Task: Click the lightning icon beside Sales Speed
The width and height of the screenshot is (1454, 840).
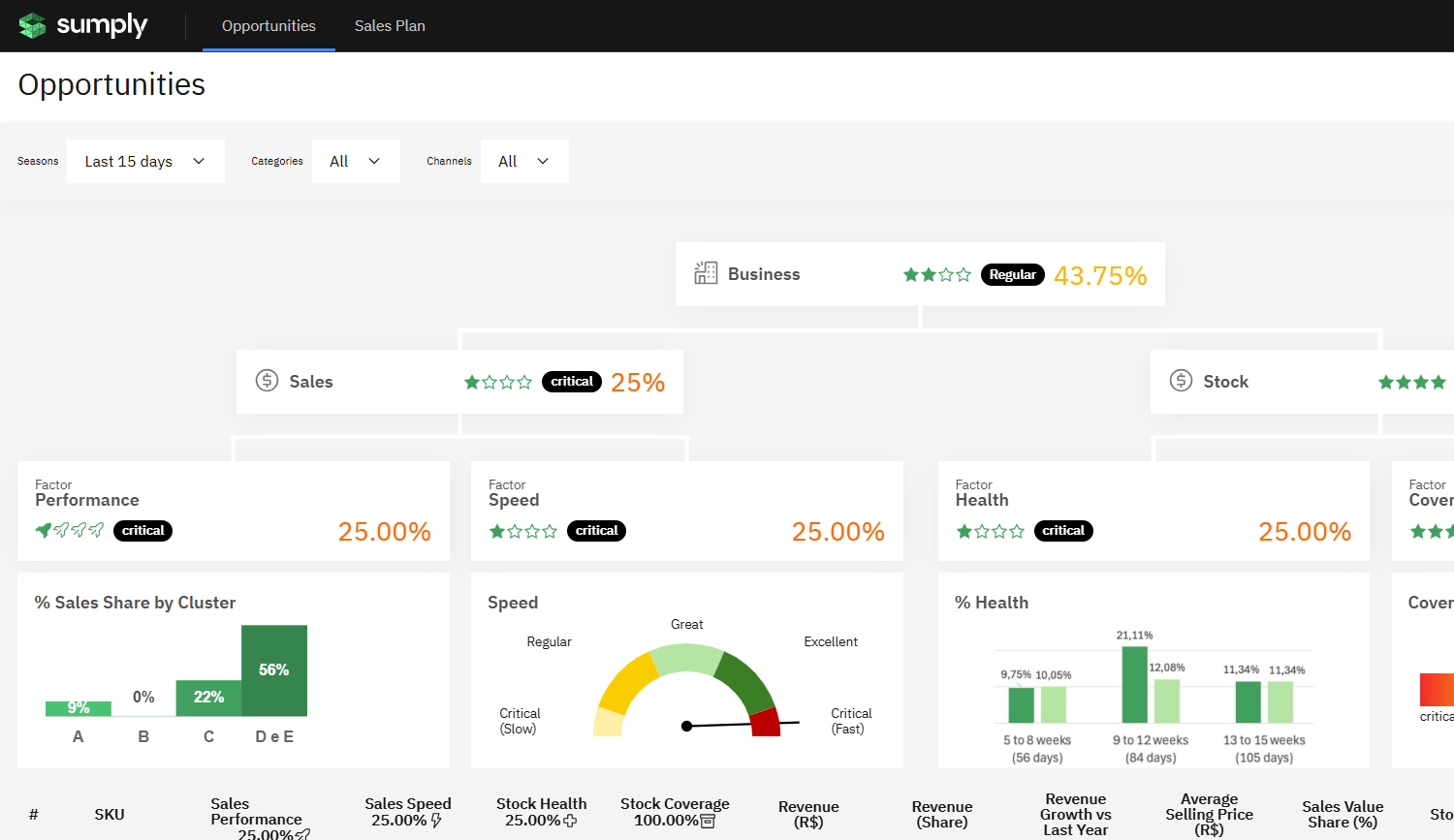Action: (436, 821)
